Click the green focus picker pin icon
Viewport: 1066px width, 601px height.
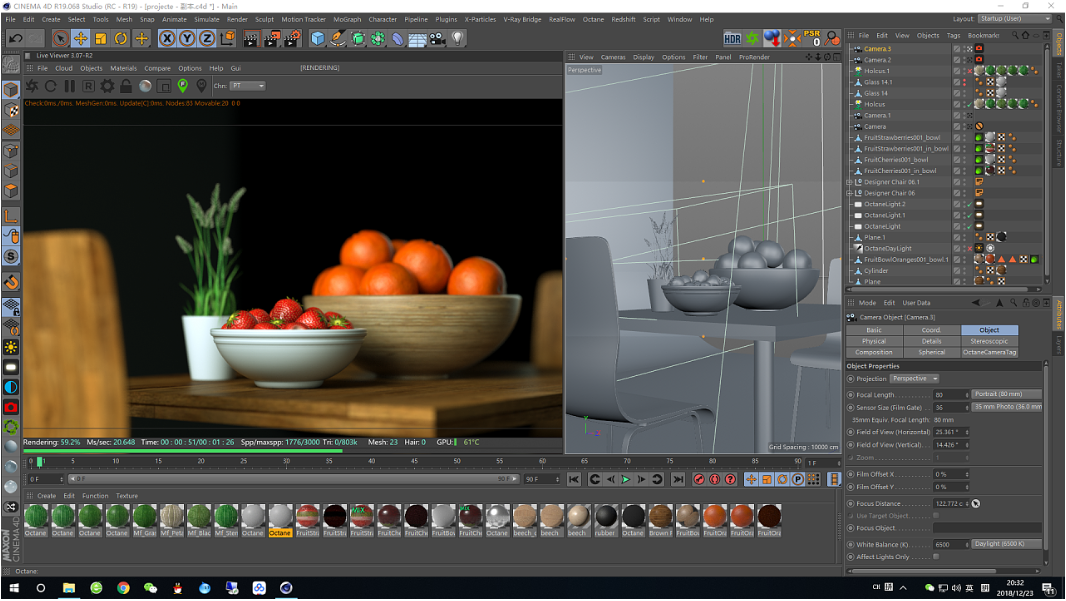tap(183, 86)
